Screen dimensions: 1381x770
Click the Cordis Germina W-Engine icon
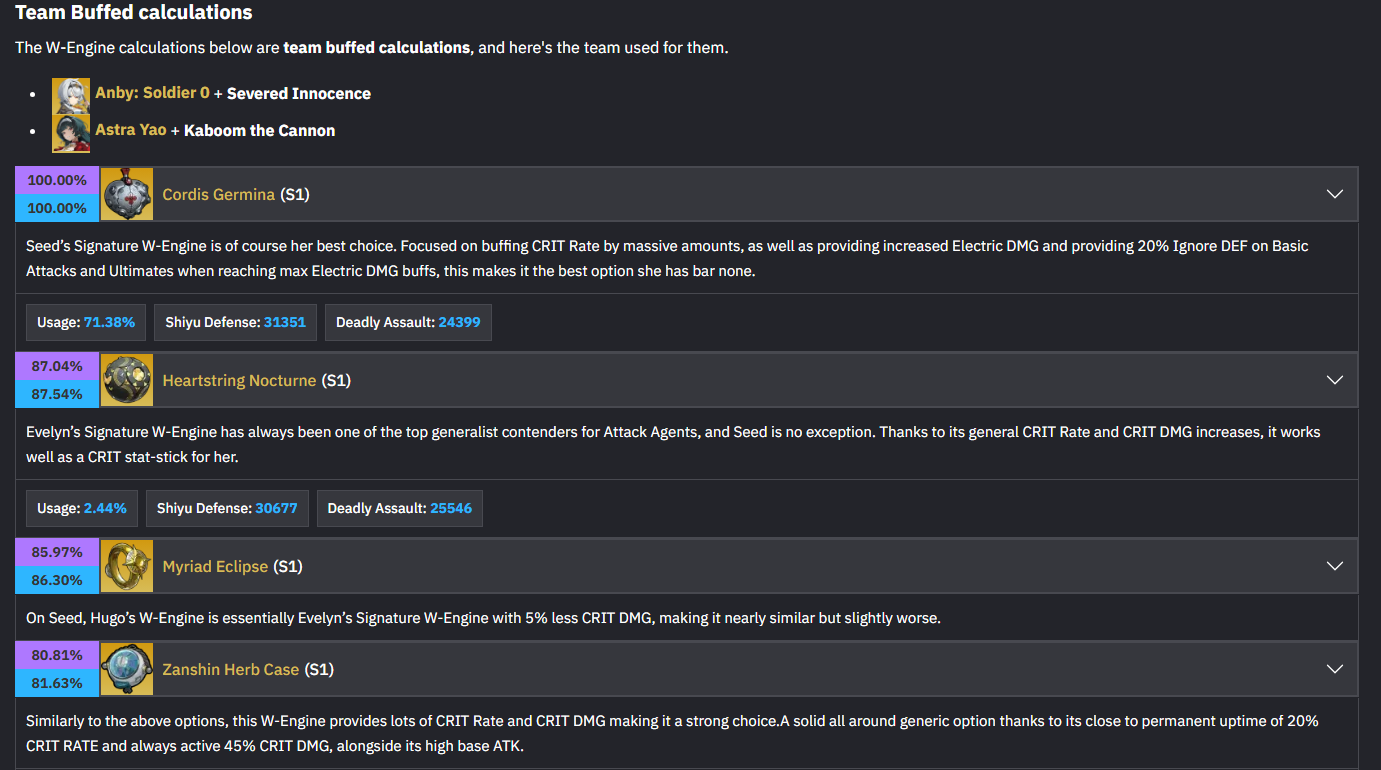click(127, 194)
